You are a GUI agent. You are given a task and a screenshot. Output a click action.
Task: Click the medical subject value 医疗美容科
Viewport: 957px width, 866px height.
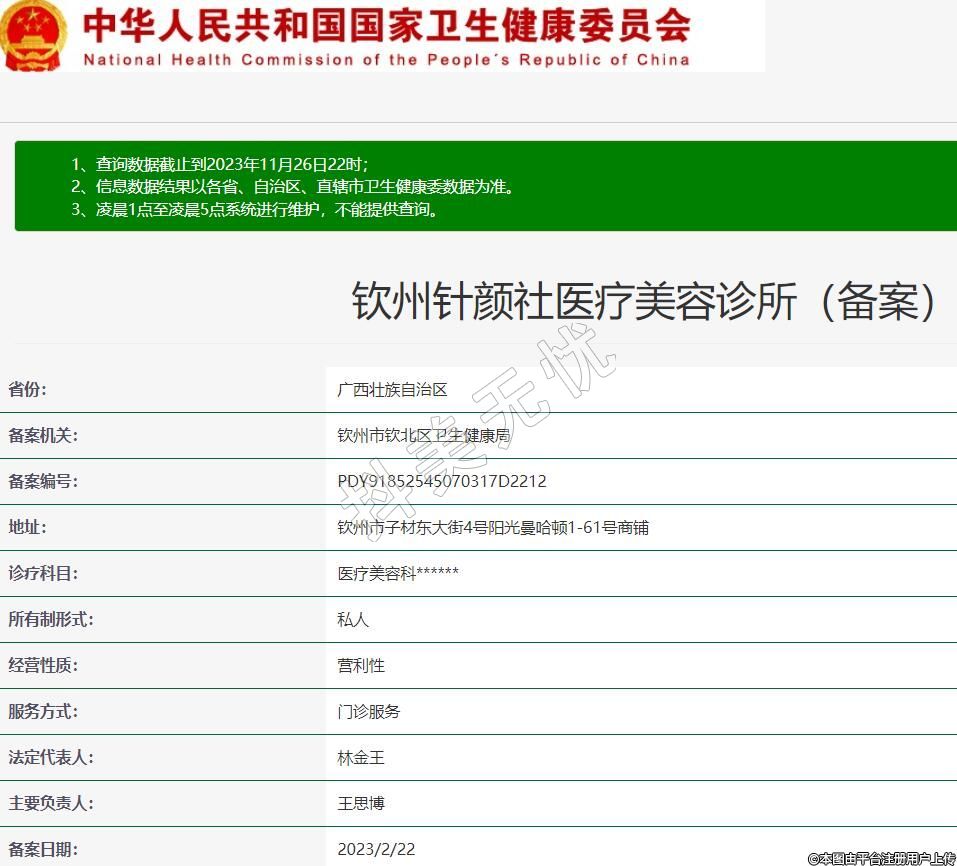(398, 574)
